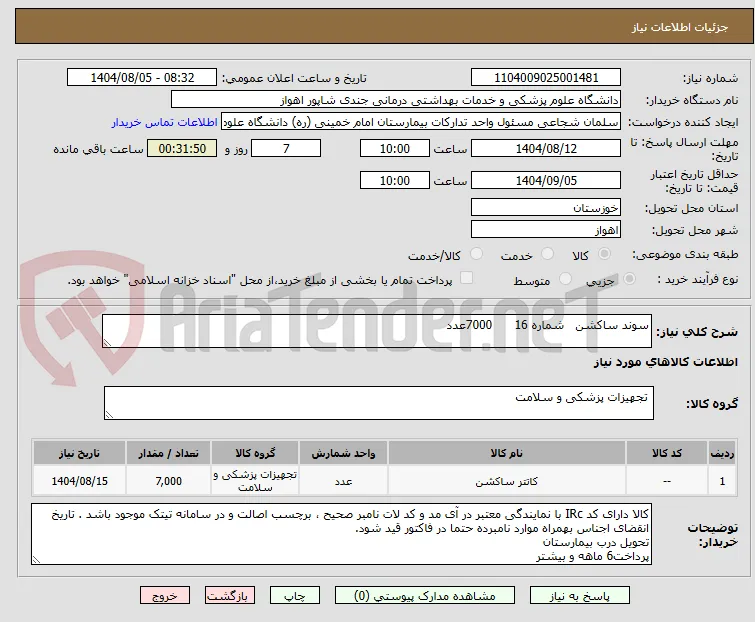Click the resize handle of گروه کالا box
This screenshot has height=622, width=755.
[109, 415]
